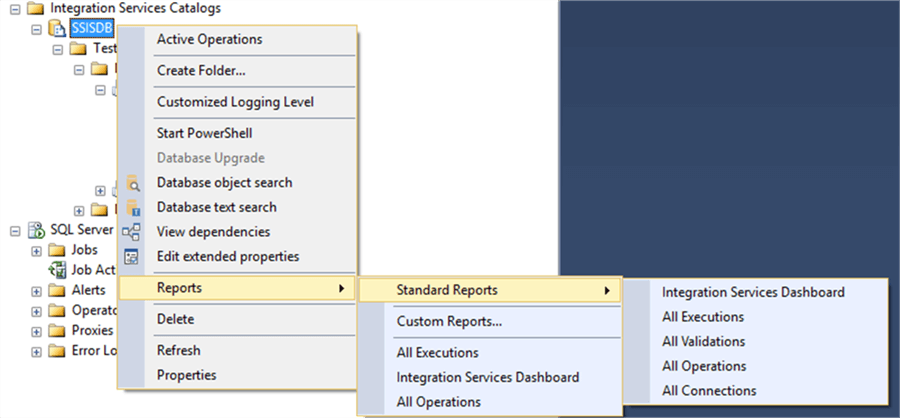Screen dimensions: 900x418
Task: Click the View dependencies icon
Action: (x=132, y=232)
